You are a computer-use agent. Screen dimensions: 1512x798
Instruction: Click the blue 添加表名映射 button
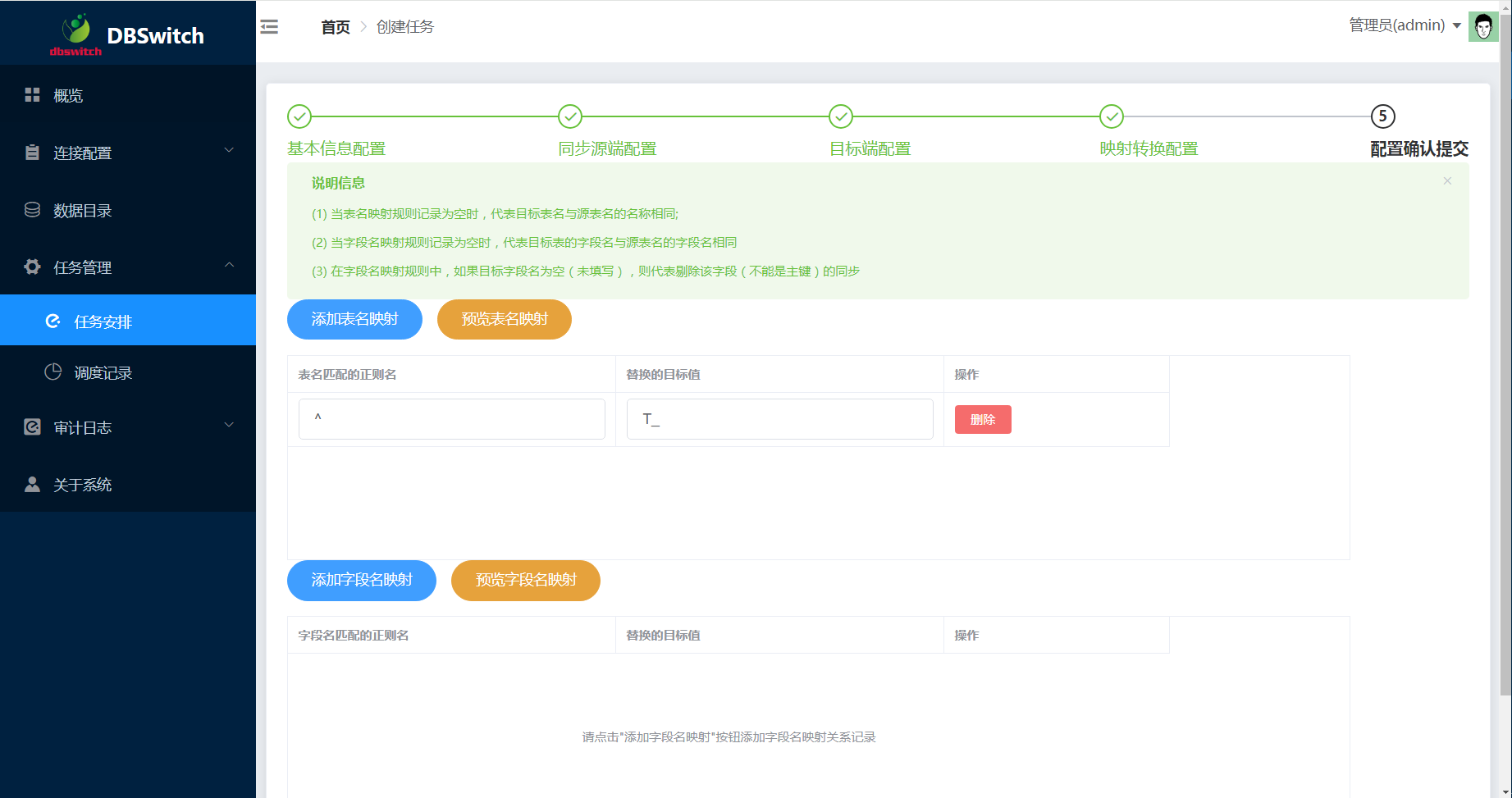[354, 319]
